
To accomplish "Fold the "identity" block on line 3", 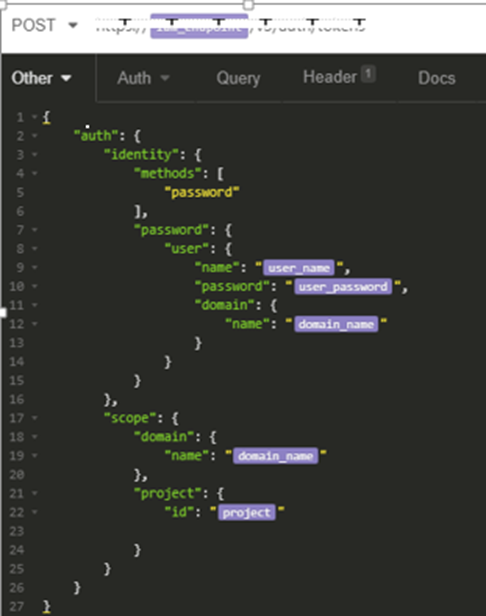I will [x=35, y=155].
